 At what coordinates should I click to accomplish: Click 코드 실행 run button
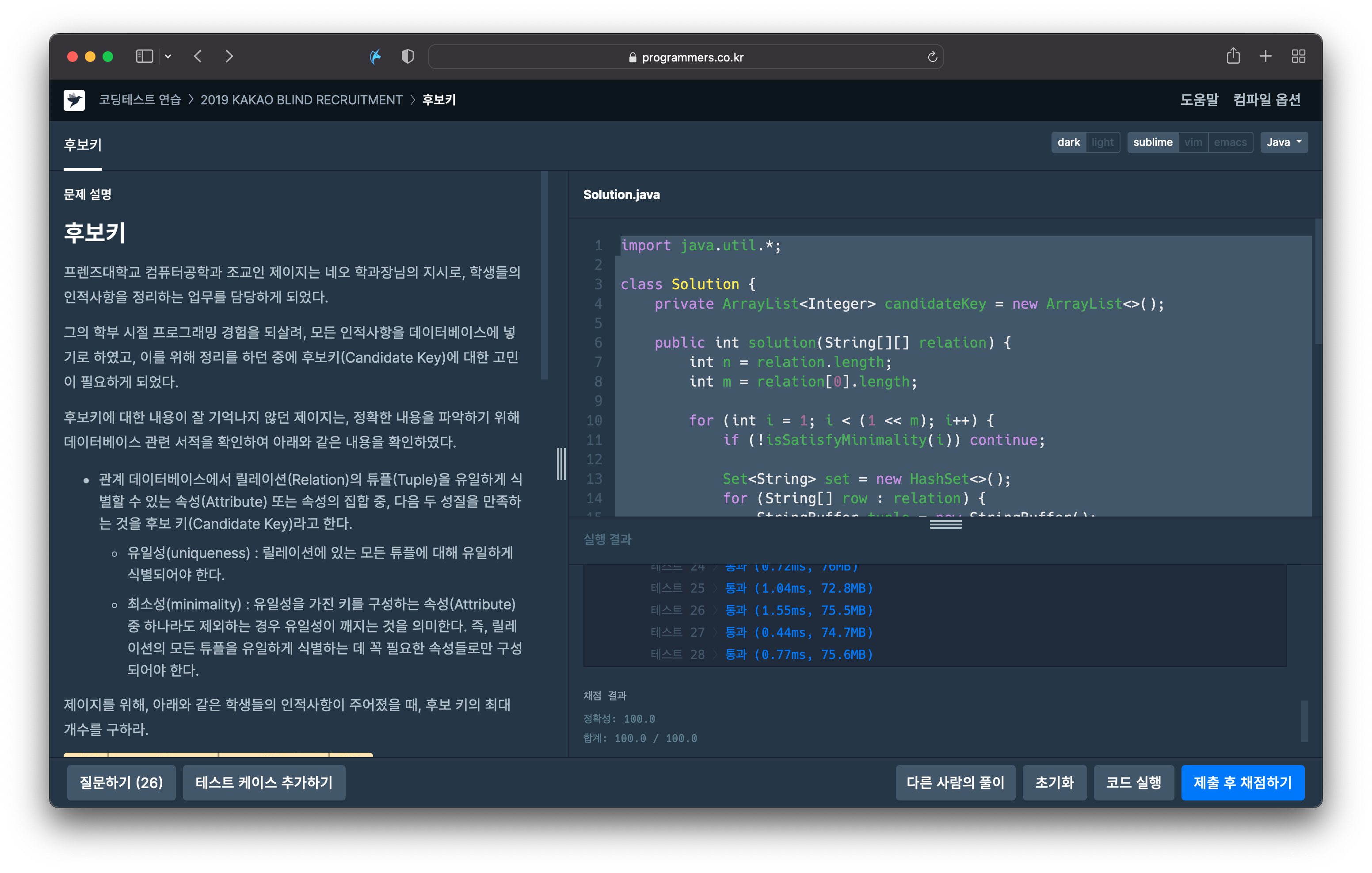pos(1133,782)
